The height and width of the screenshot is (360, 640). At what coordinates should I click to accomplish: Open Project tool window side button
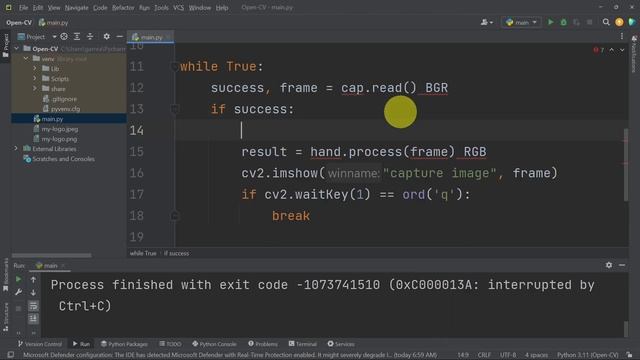click(6, 46)
